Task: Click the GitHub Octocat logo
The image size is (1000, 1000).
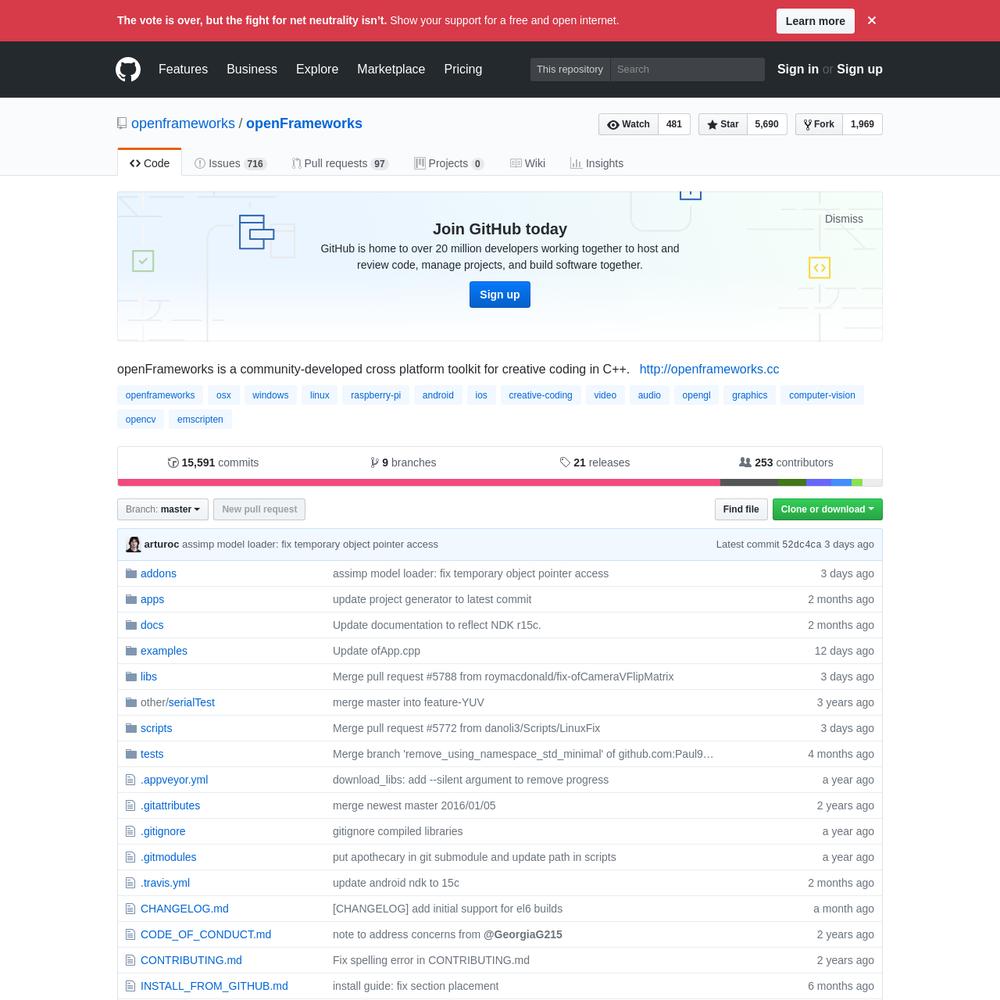Action: pos(128,69)
